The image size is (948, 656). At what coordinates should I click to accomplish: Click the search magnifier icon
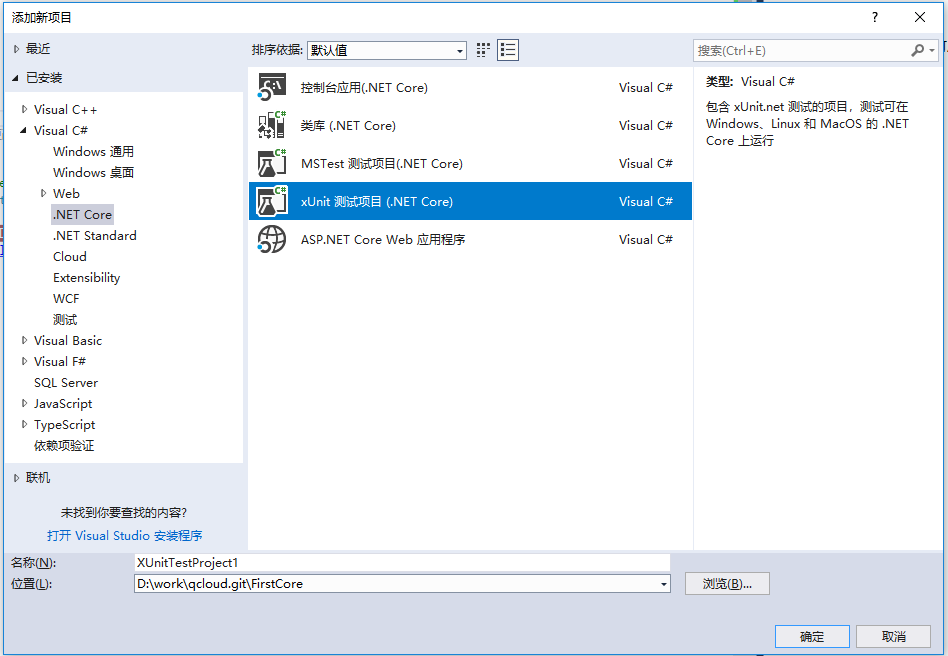tap(917, 51)
